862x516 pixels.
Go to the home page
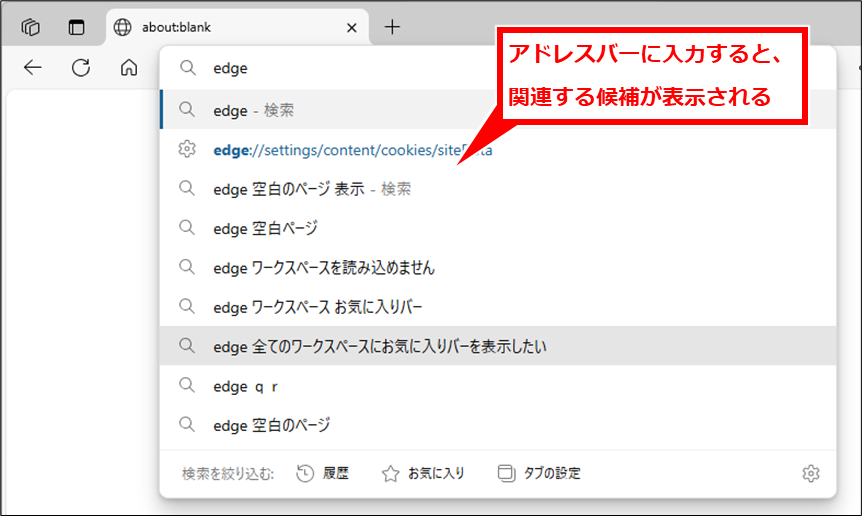129,68
